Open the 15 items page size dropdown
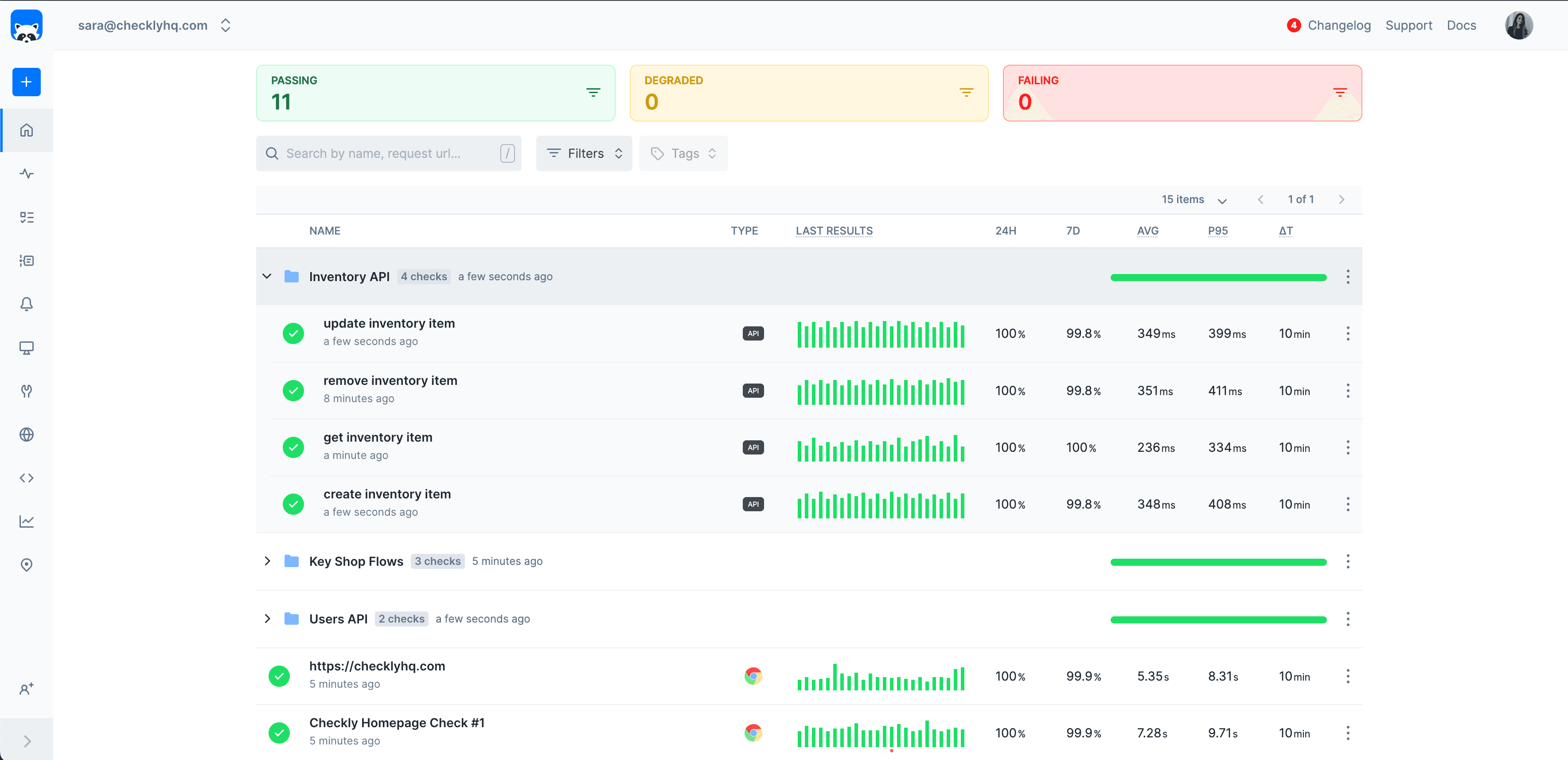 (x=1193, y=200)
